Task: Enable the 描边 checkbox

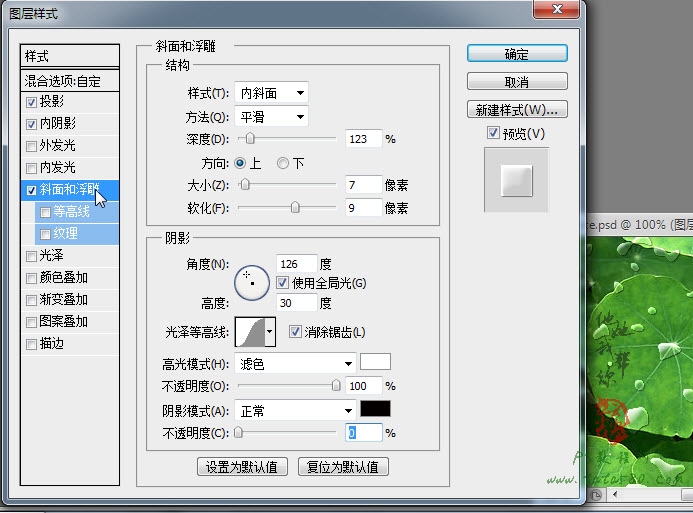Action: click(31, 344)
